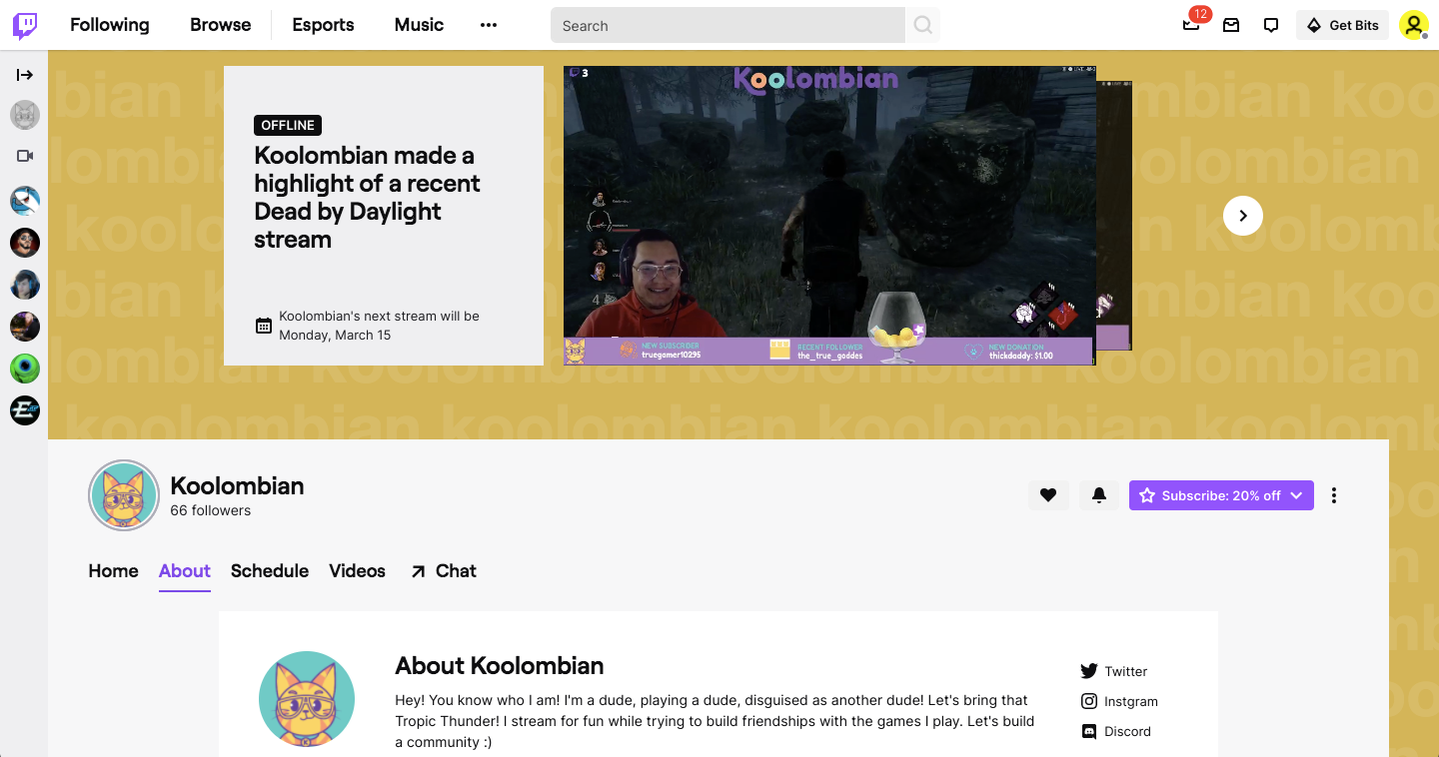The height and width of the screenshot is (757, 1439).
Task: Open the prime loot mailbox icon
Action: (x=1231, y=25)
